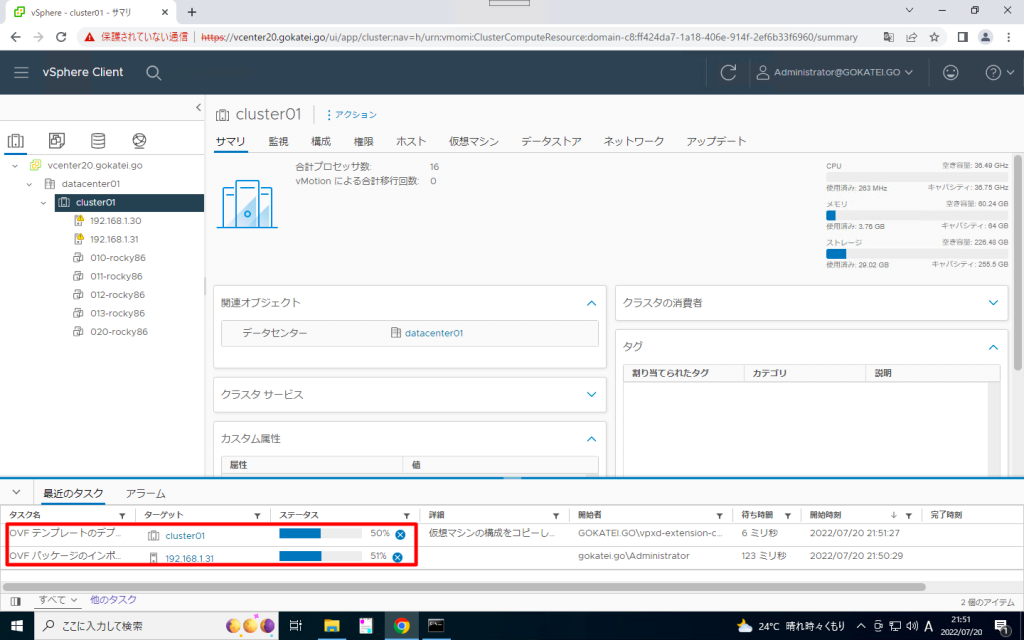Open the Hosts and Clusters inventory view
Viewport: 1024px width, 640px height.
coord(16,141)
